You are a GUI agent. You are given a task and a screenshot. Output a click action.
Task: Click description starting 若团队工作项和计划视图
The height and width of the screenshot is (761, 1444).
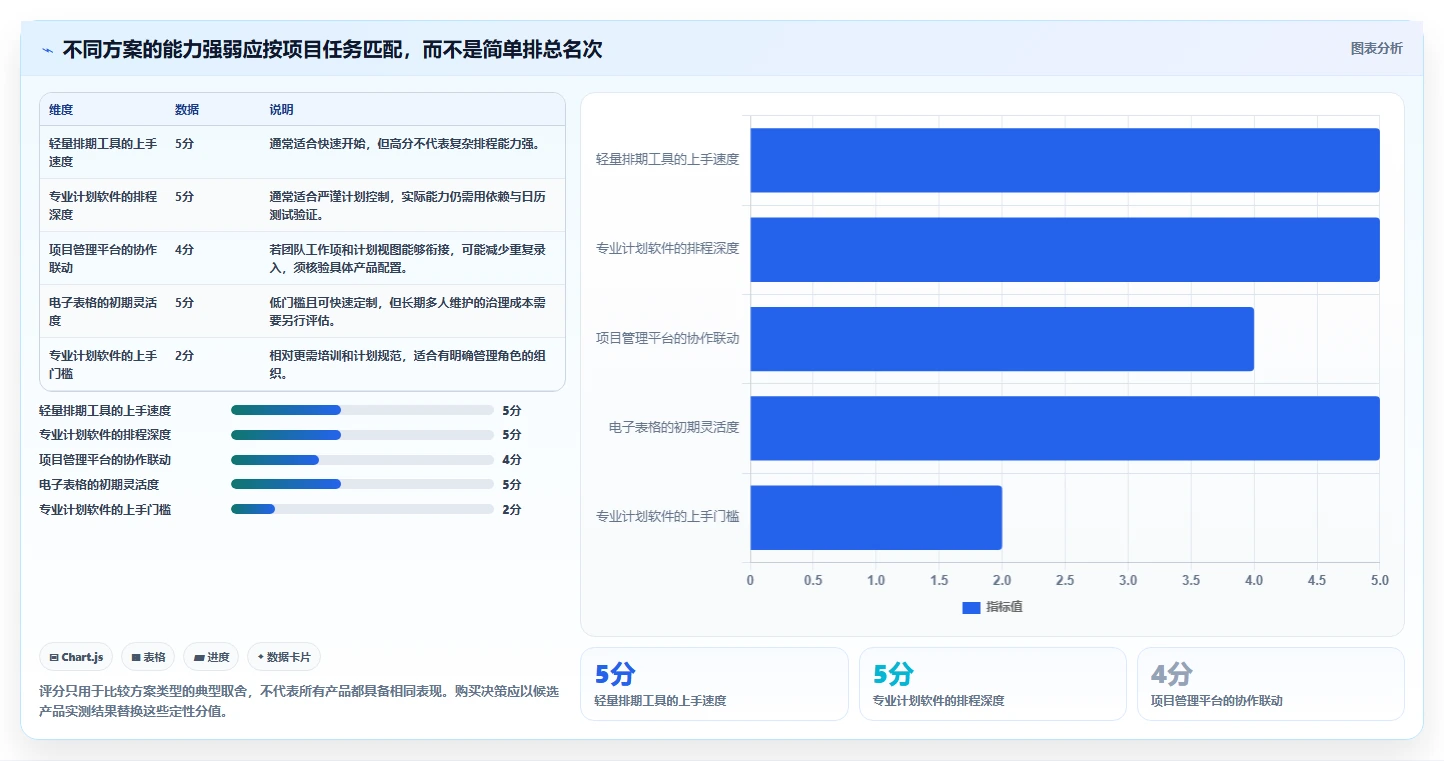click(x=407, y=258)
